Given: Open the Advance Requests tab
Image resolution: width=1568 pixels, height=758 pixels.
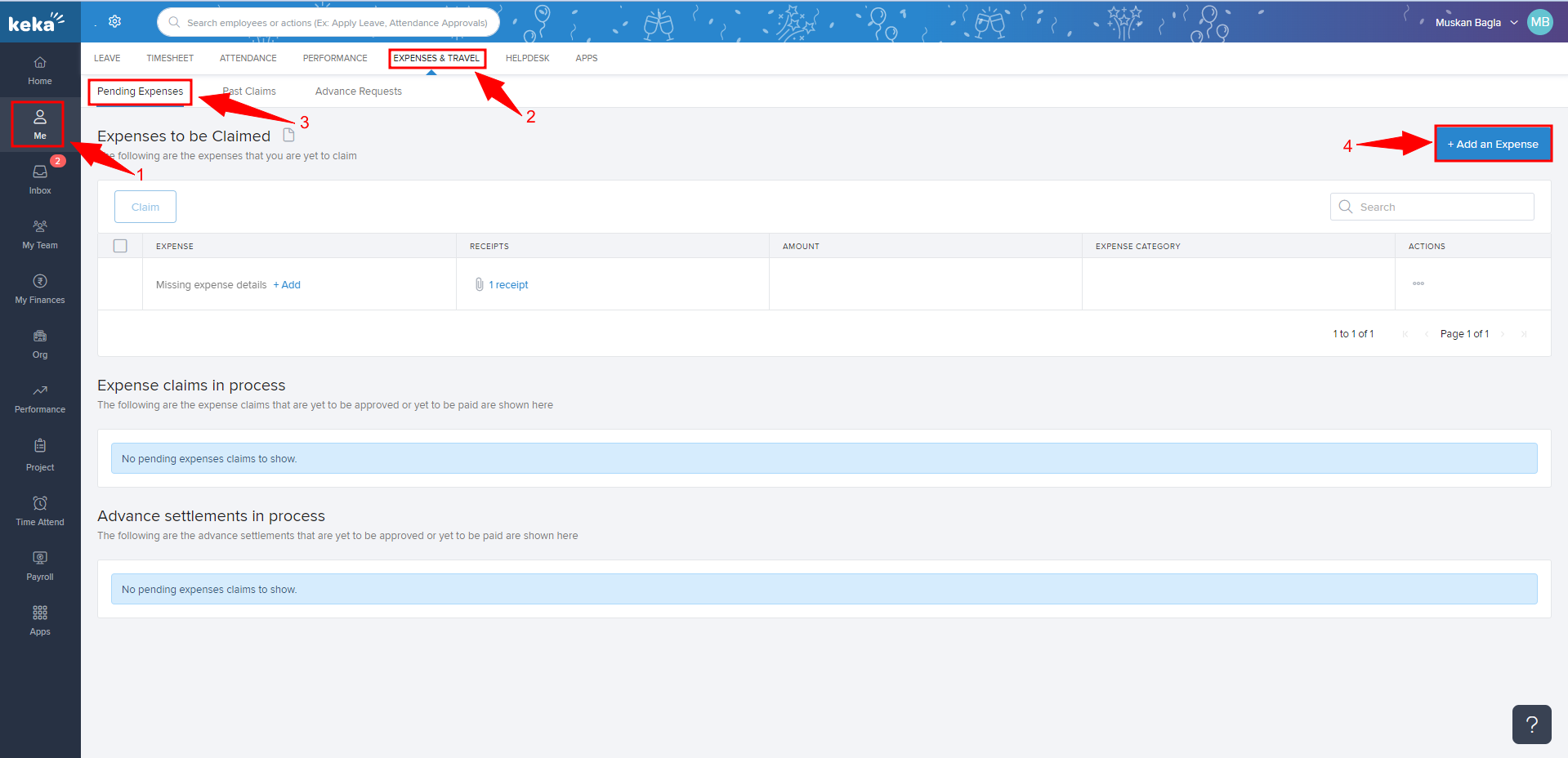Looking at the screenshot, I should tap(358, 91).
